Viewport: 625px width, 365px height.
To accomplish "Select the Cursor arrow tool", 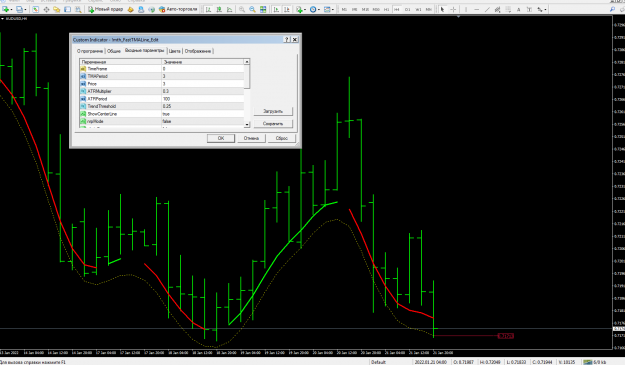I will [x=442, y=9].
